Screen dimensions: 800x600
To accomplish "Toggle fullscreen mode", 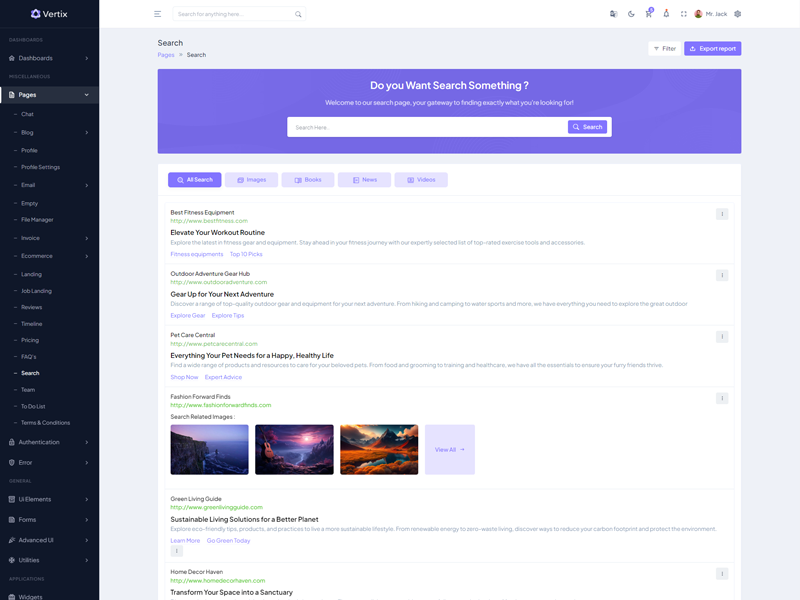I will (x=684, y=14).
